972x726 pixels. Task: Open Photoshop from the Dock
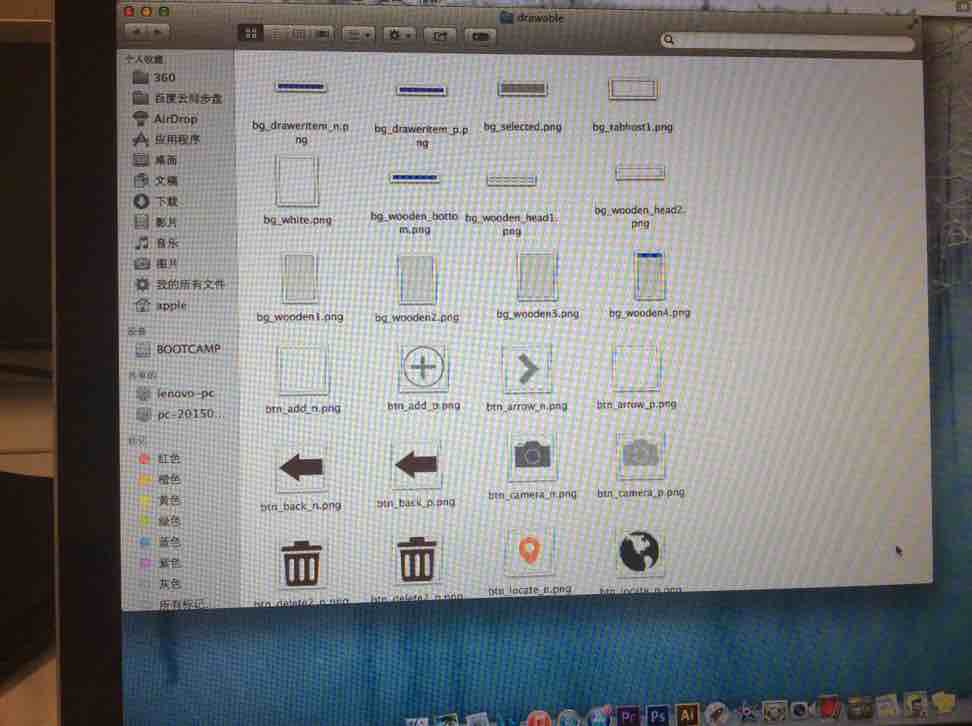657,716
